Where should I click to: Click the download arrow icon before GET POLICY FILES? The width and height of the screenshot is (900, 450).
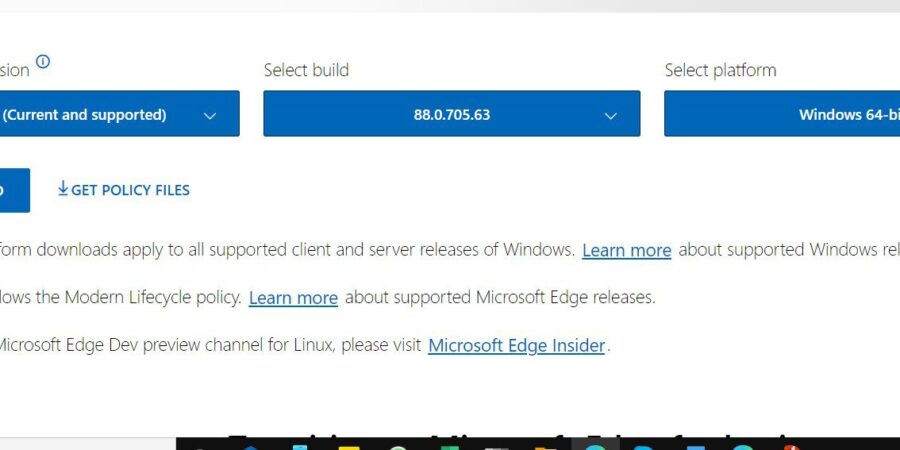[x=63, y=188]
